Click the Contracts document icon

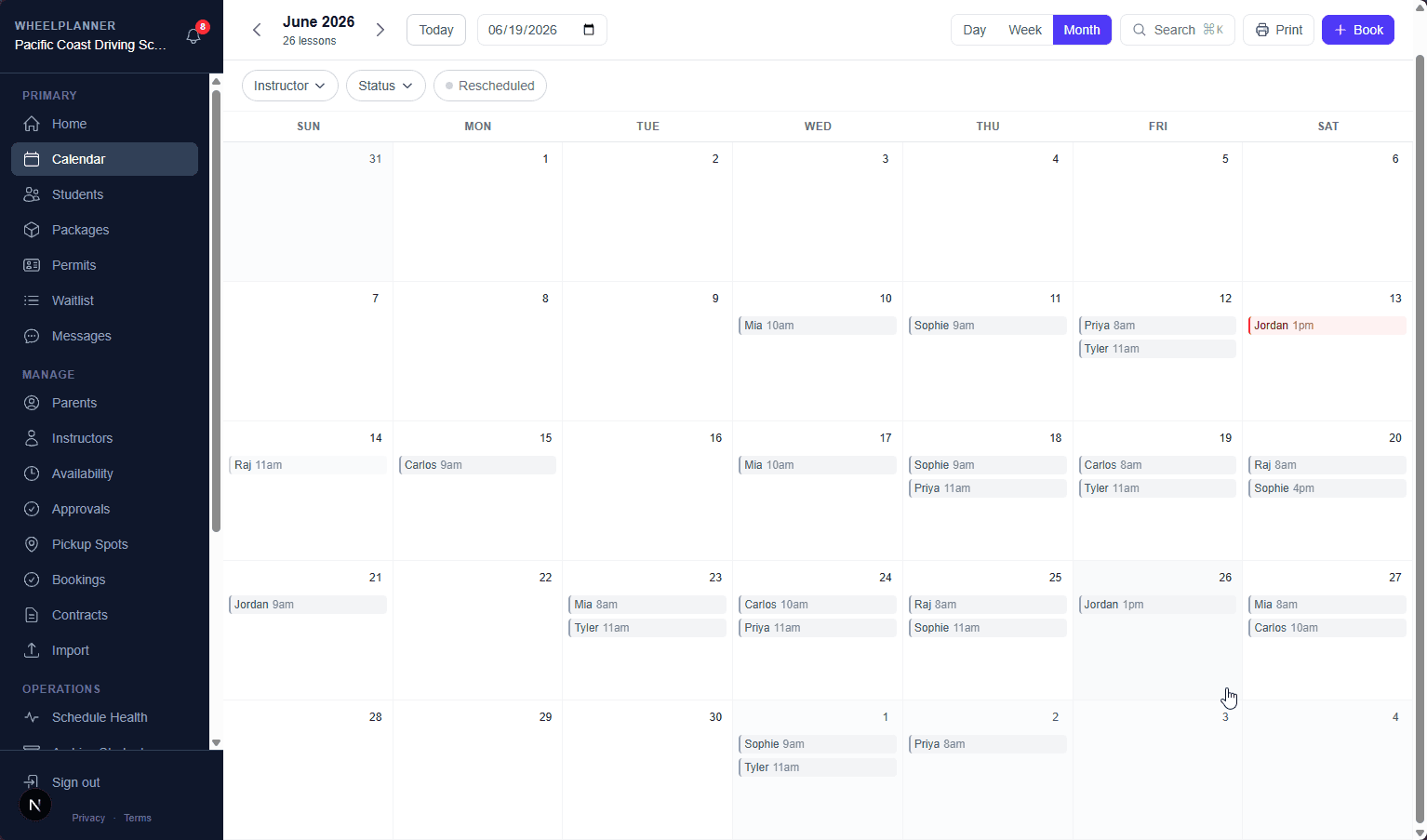point(32,615)
